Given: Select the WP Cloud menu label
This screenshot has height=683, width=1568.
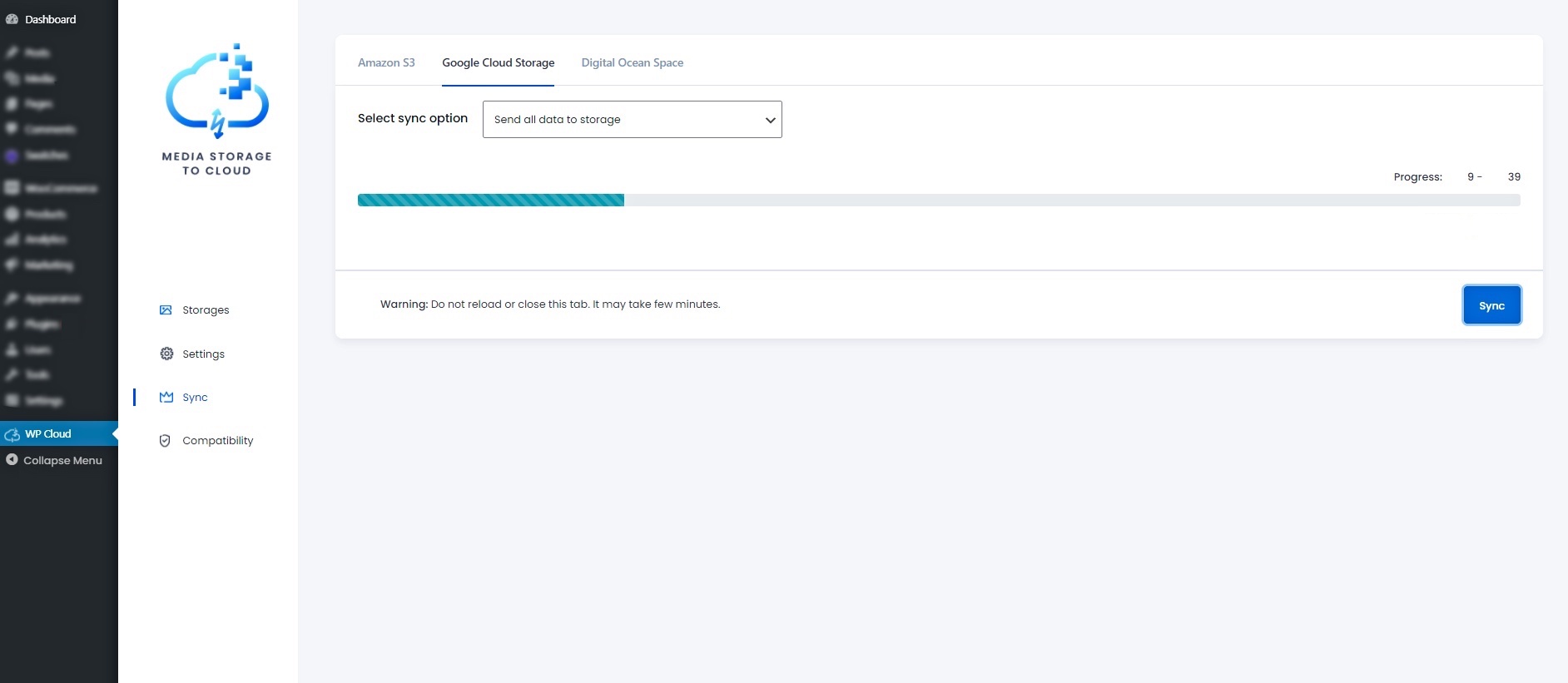Looking at the screenshot, I should [x=48, y=434].
